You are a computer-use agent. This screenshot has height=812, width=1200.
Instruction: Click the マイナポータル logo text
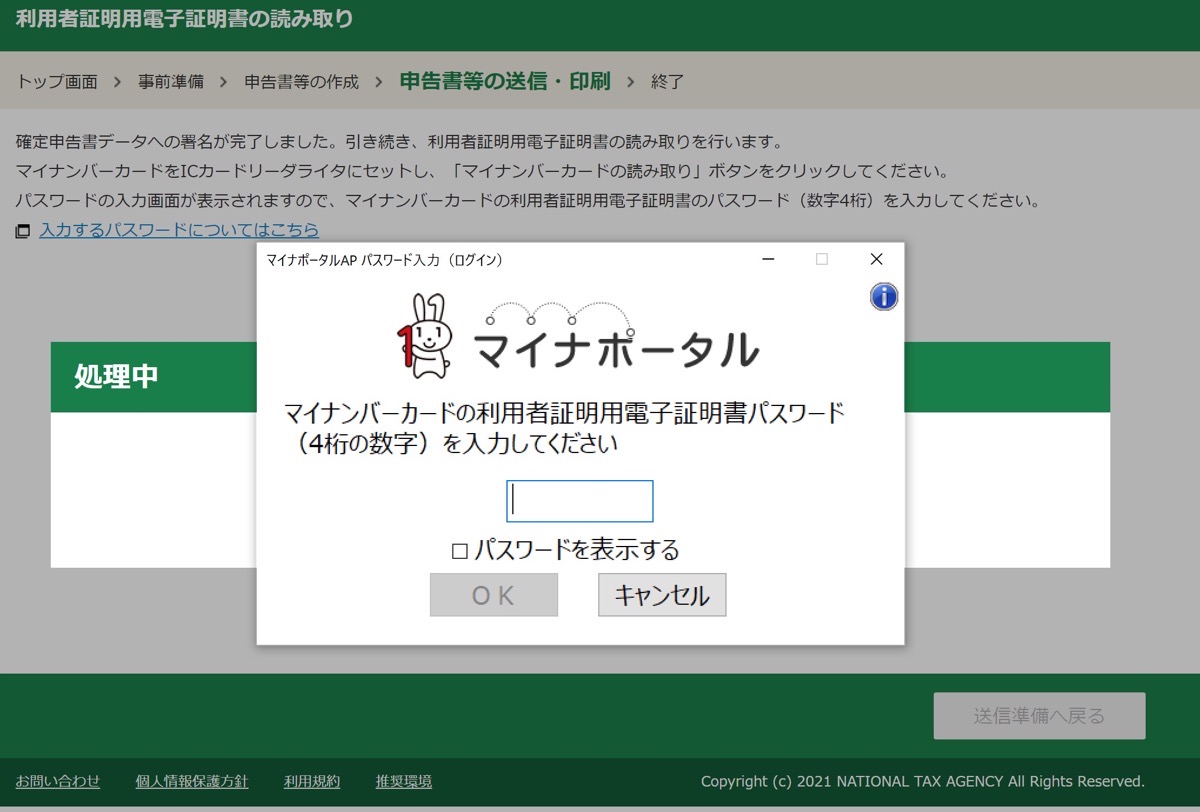point(615,350)
